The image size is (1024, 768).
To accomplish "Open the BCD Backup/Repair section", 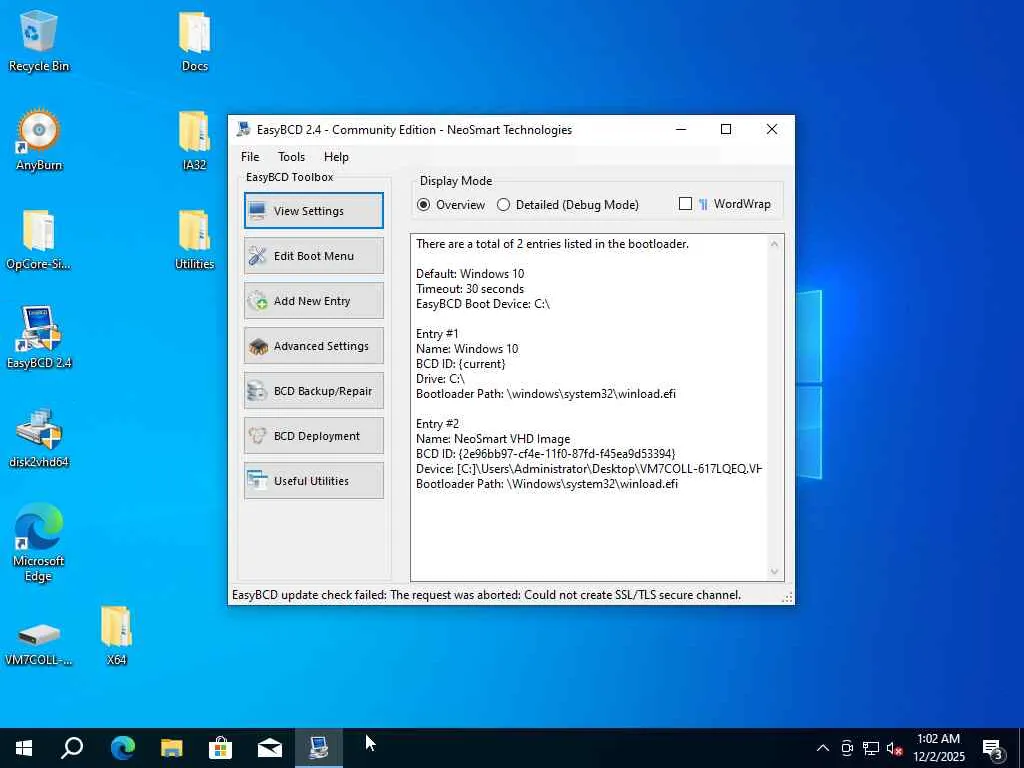I will point(313,391).
